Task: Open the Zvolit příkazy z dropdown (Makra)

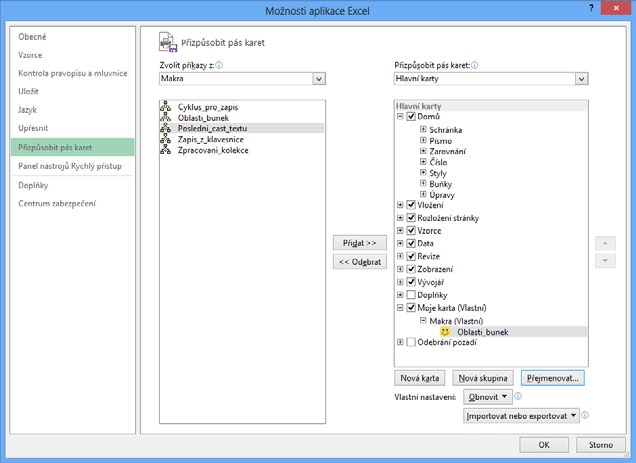Action: click(x=242, y=78)
